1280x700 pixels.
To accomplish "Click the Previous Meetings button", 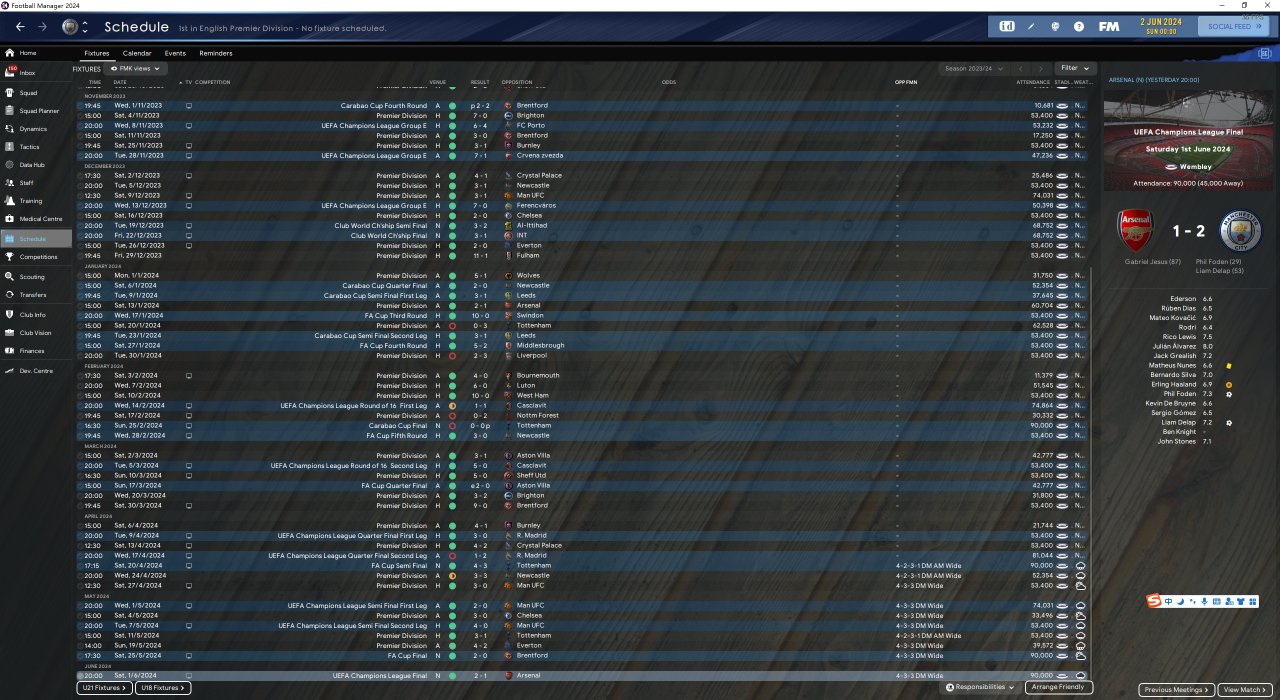I will [1176, 689].
